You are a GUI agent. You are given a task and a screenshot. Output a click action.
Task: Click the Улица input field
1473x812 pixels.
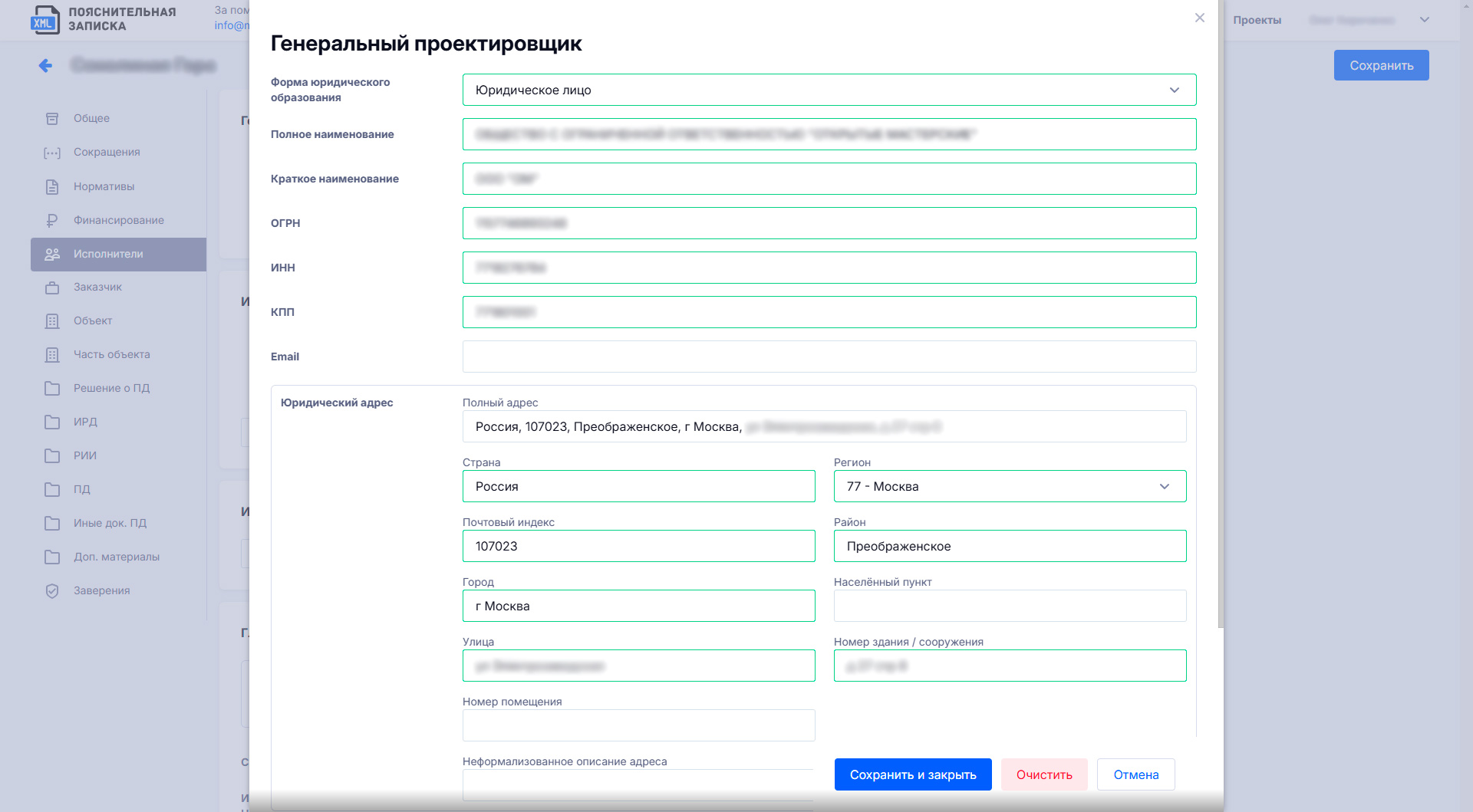(x=639, y=666)
